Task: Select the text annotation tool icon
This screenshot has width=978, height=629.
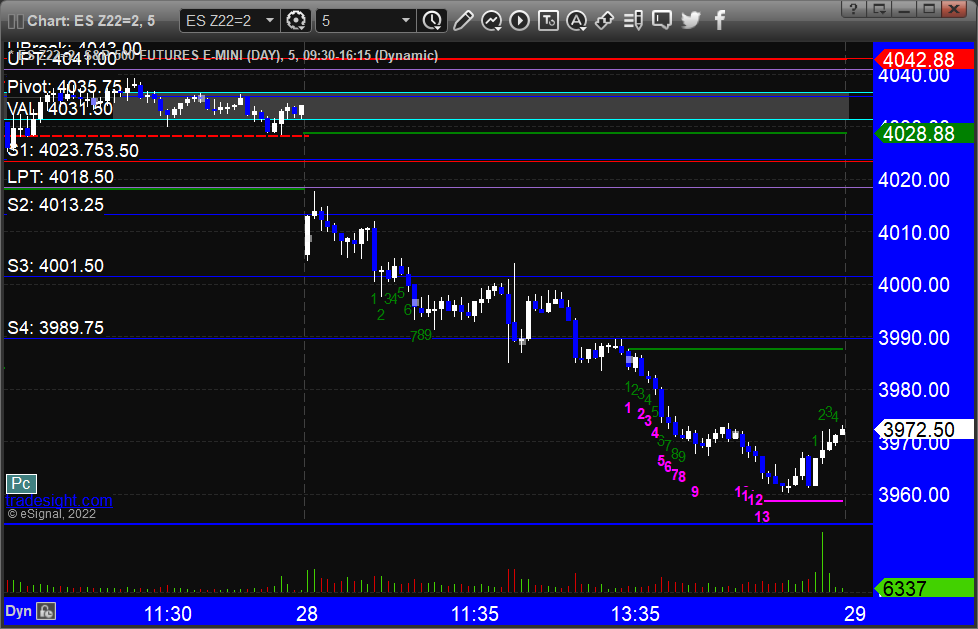Action: coord(548,21)
